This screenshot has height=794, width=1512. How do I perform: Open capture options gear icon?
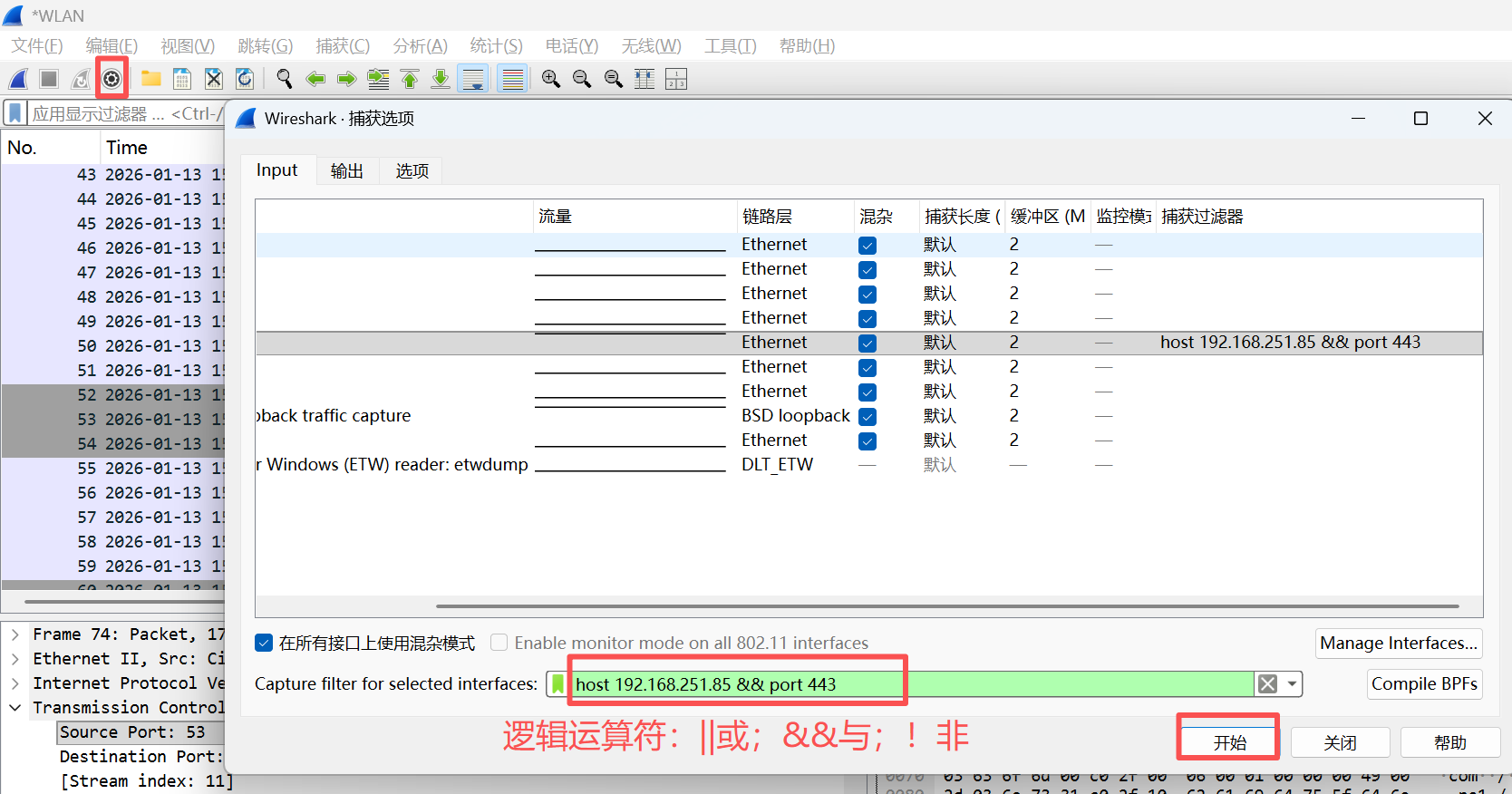pyautogui.click(x=111, y=79)
